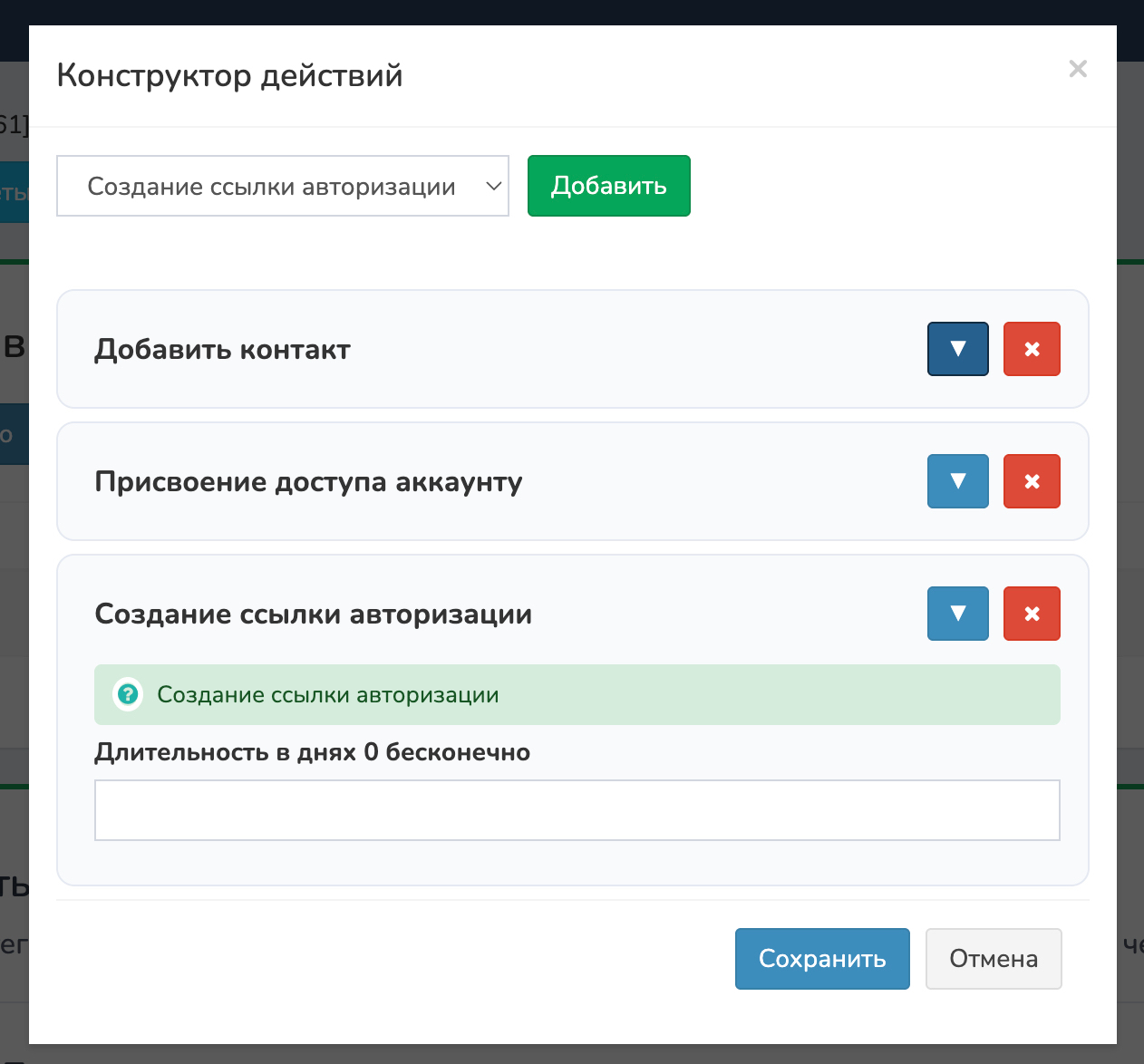Open the action type dropdown list
Image resolution: width=1144 pixels, height=1064 pixels.
(x=282, y=186)
